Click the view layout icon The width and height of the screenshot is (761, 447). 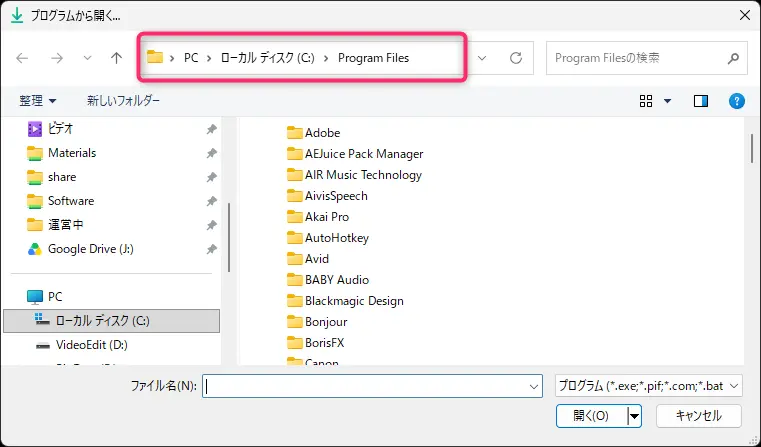pyautogui.click(x=646, y=101)
